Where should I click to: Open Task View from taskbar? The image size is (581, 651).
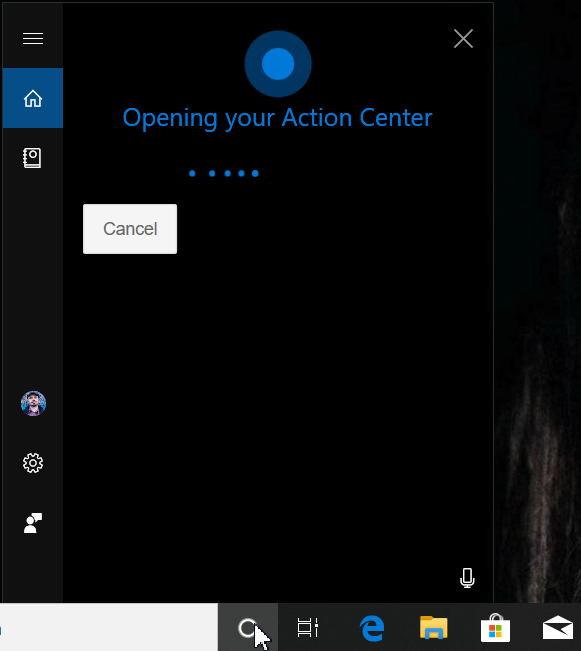pos(308,627)
